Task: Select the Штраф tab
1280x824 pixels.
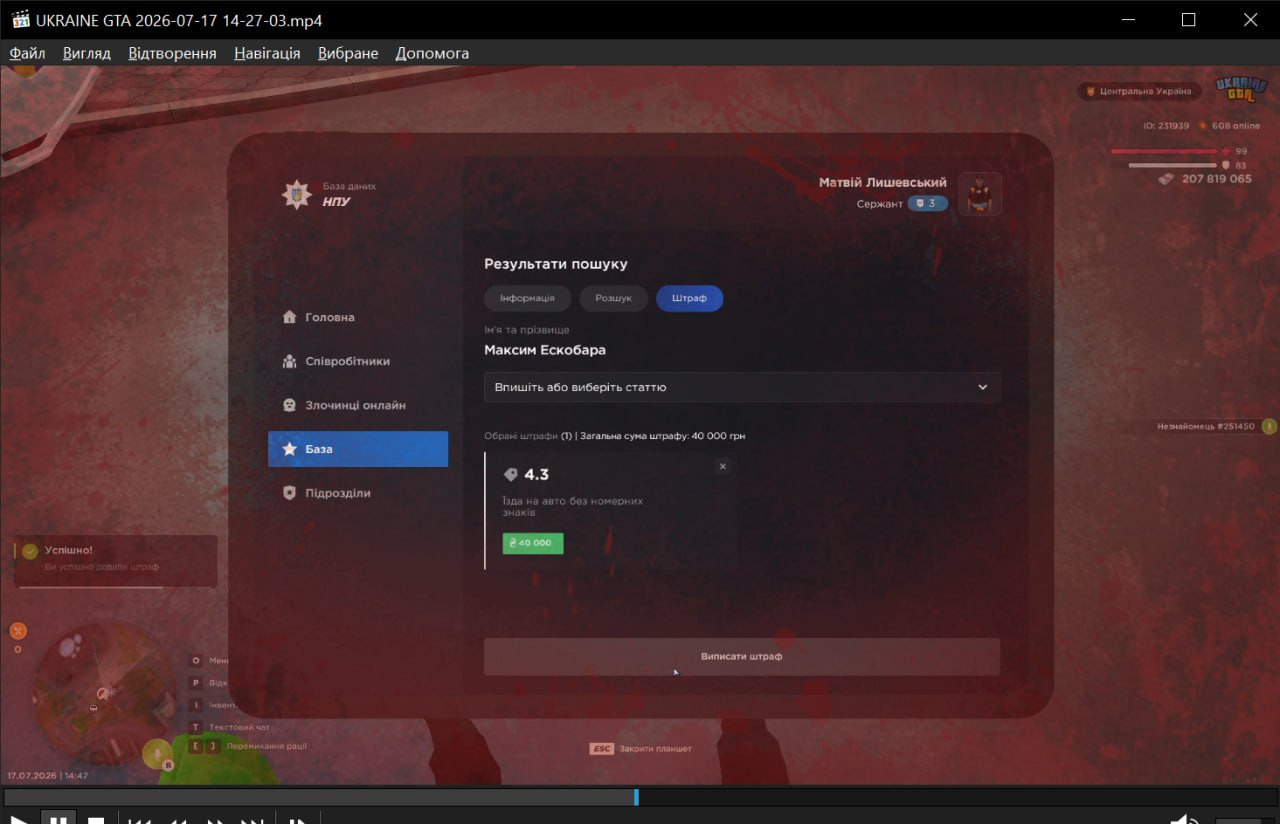Action: [689, 298]
